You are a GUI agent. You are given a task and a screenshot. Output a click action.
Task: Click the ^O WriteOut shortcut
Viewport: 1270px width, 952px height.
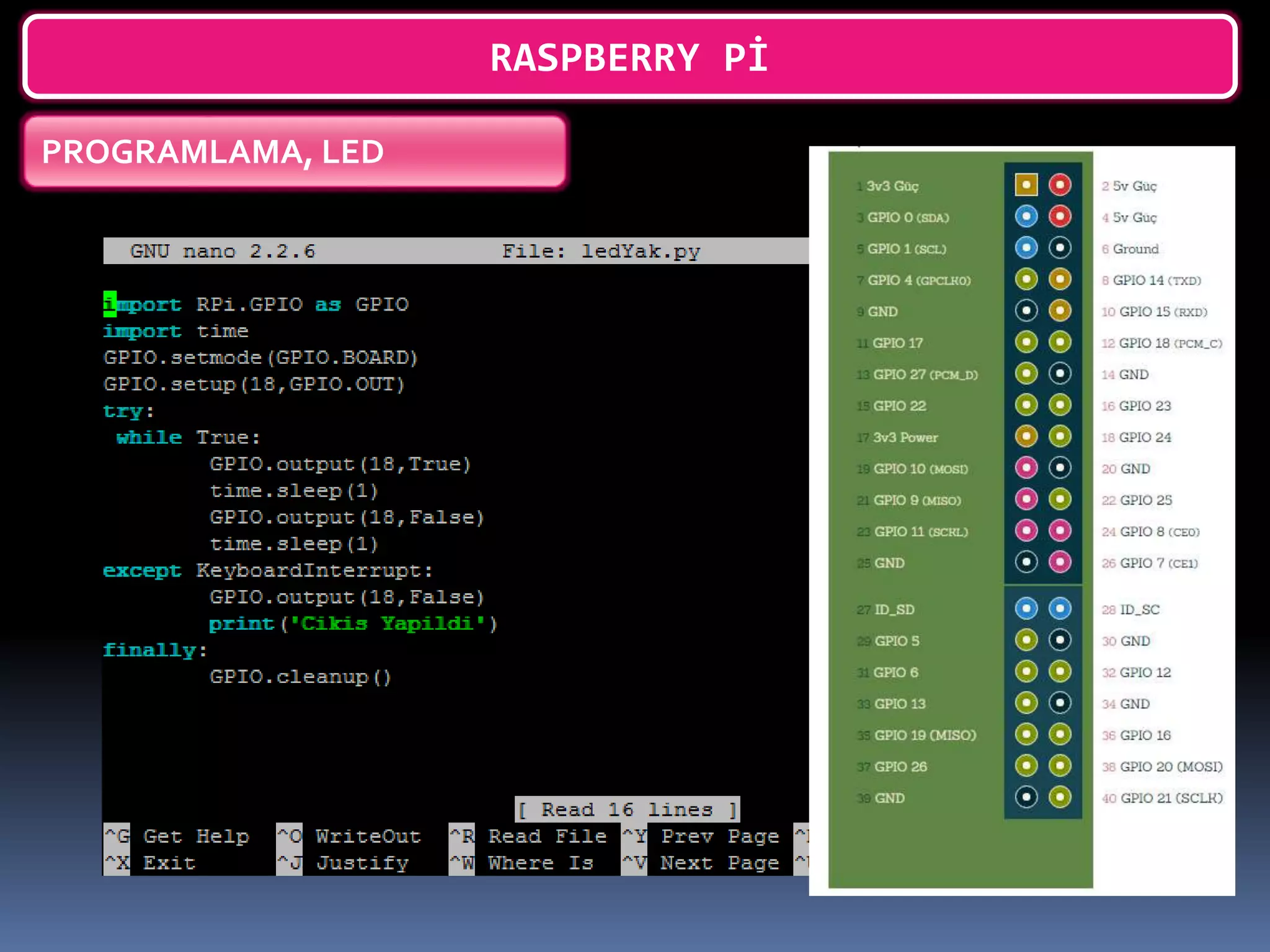pos(349,836)
